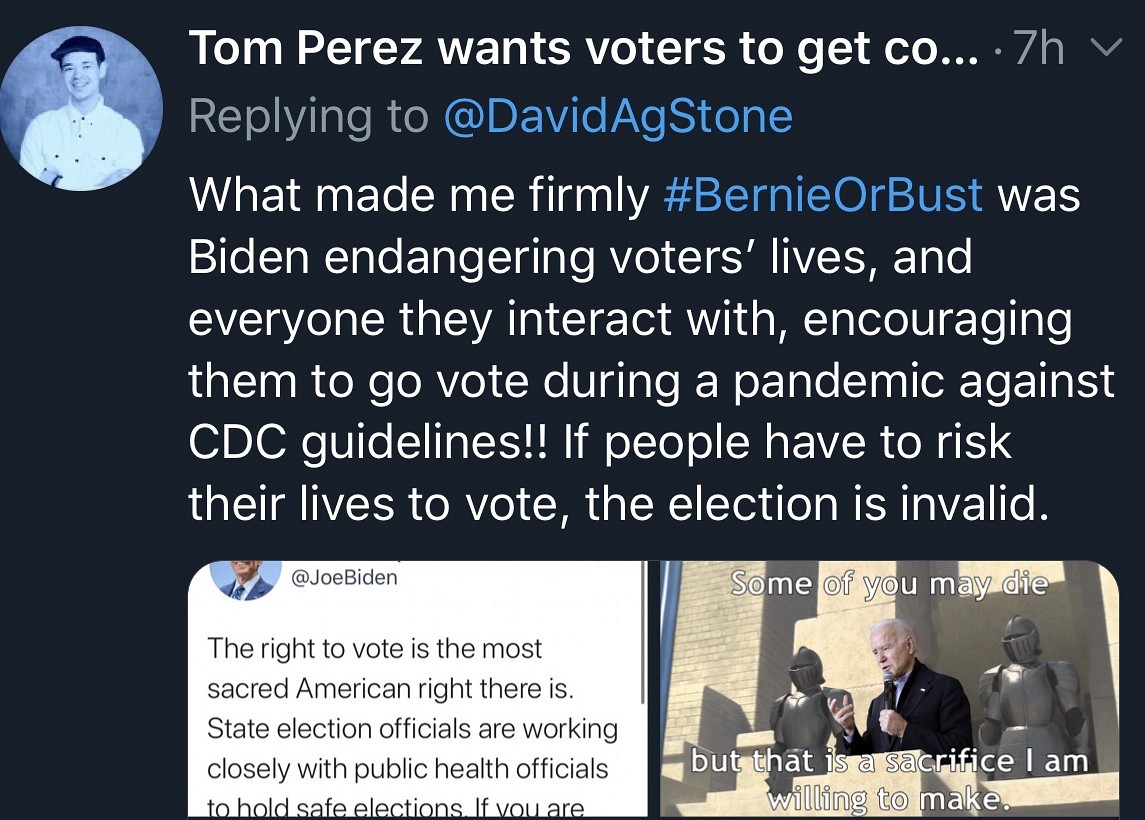
Task: Click the "Some of you may die" caption
Action: (888, 584)
